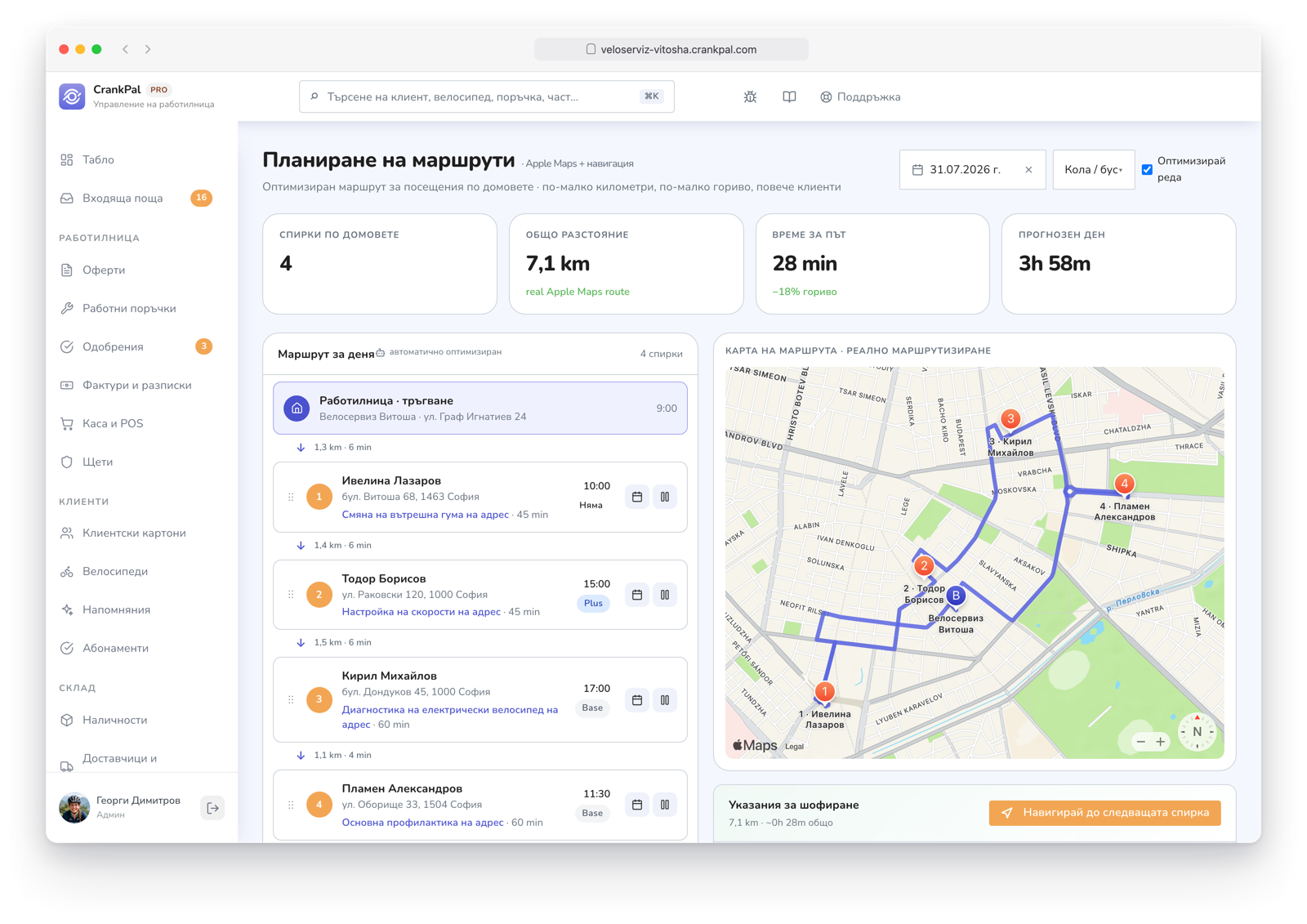Image resolution: width=1307 pixels, height=924 pixels.
Task: Open the date picker showing 31.07.2026
Action: click(972, 170)
